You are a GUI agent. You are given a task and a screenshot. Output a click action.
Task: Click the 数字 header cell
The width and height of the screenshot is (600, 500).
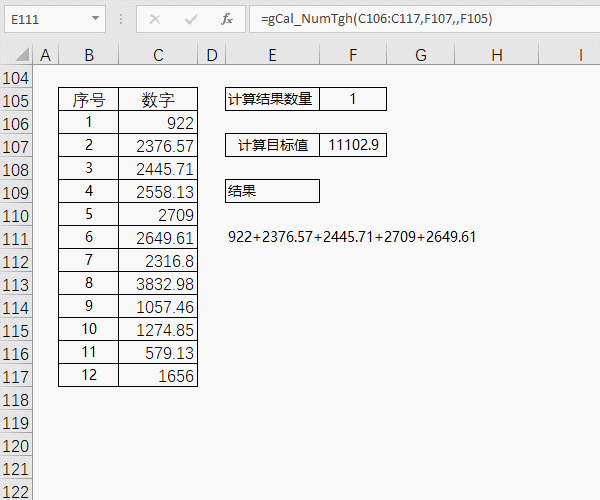tap(158, 99)
